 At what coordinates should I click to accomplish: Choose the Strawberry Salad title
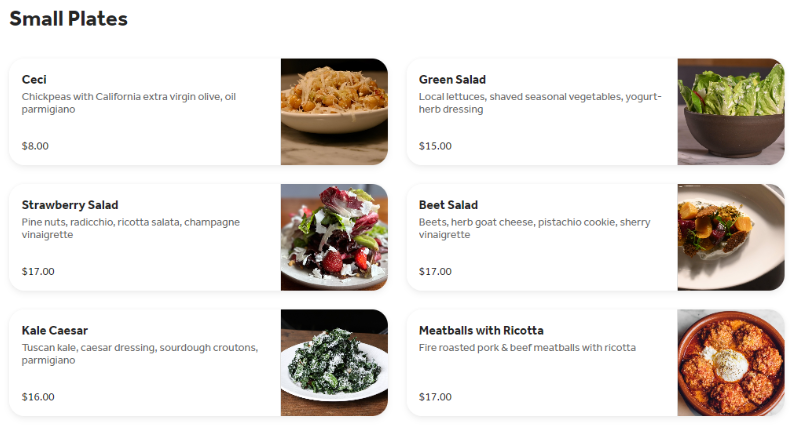coord(70,205)
